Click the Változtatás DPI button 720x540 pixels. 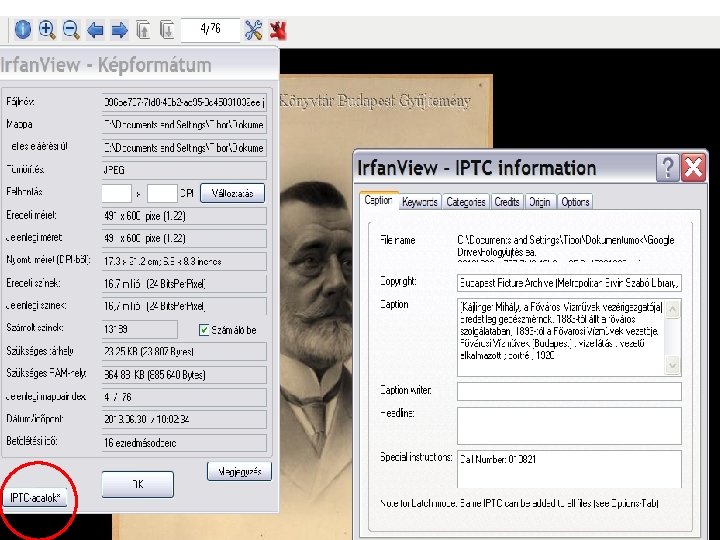232,193
